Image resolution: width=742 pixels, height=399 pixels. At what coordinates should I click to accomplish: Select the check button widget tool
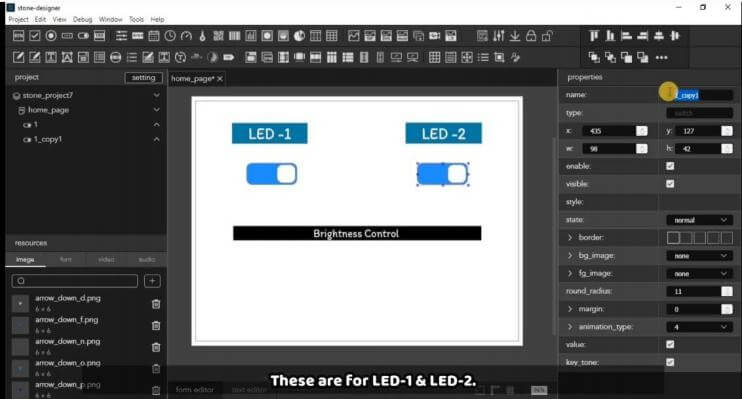pyautogui.click(x=35, y=36)
